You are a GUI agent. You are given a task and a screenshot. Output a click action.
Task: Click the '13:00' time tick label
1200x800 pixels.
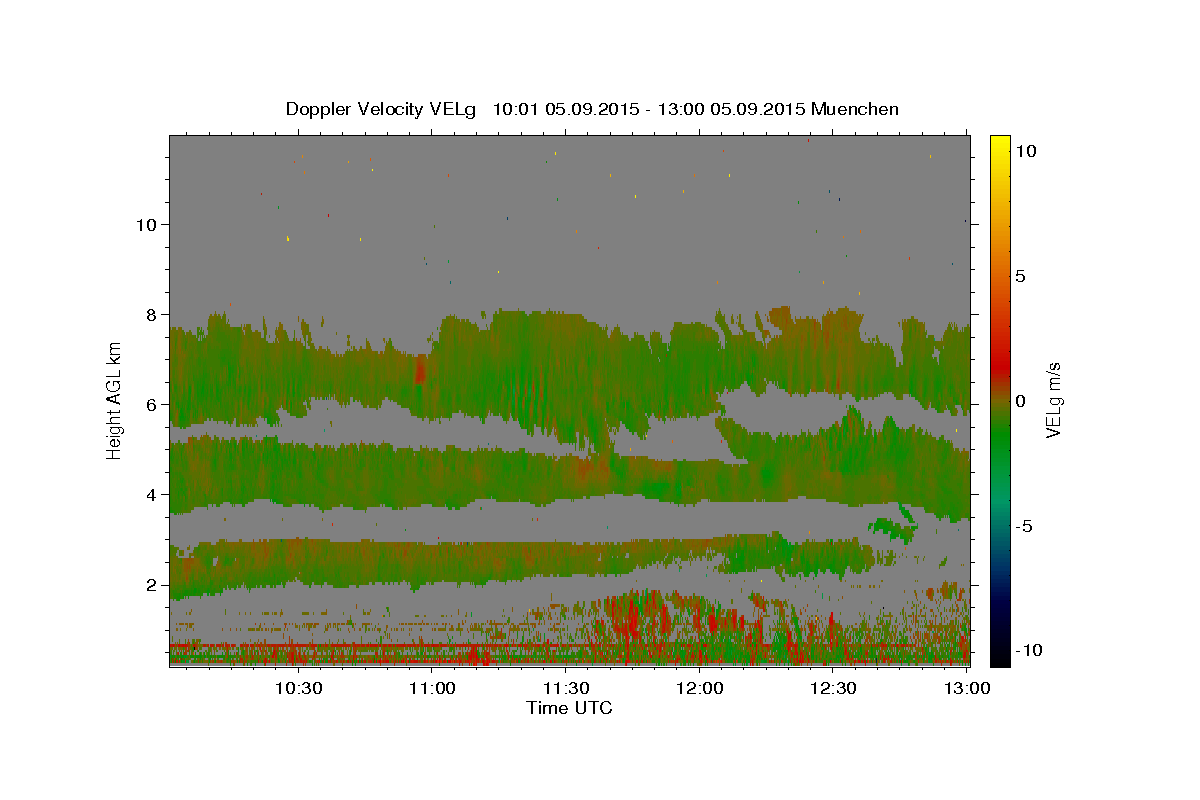[967, 688]
